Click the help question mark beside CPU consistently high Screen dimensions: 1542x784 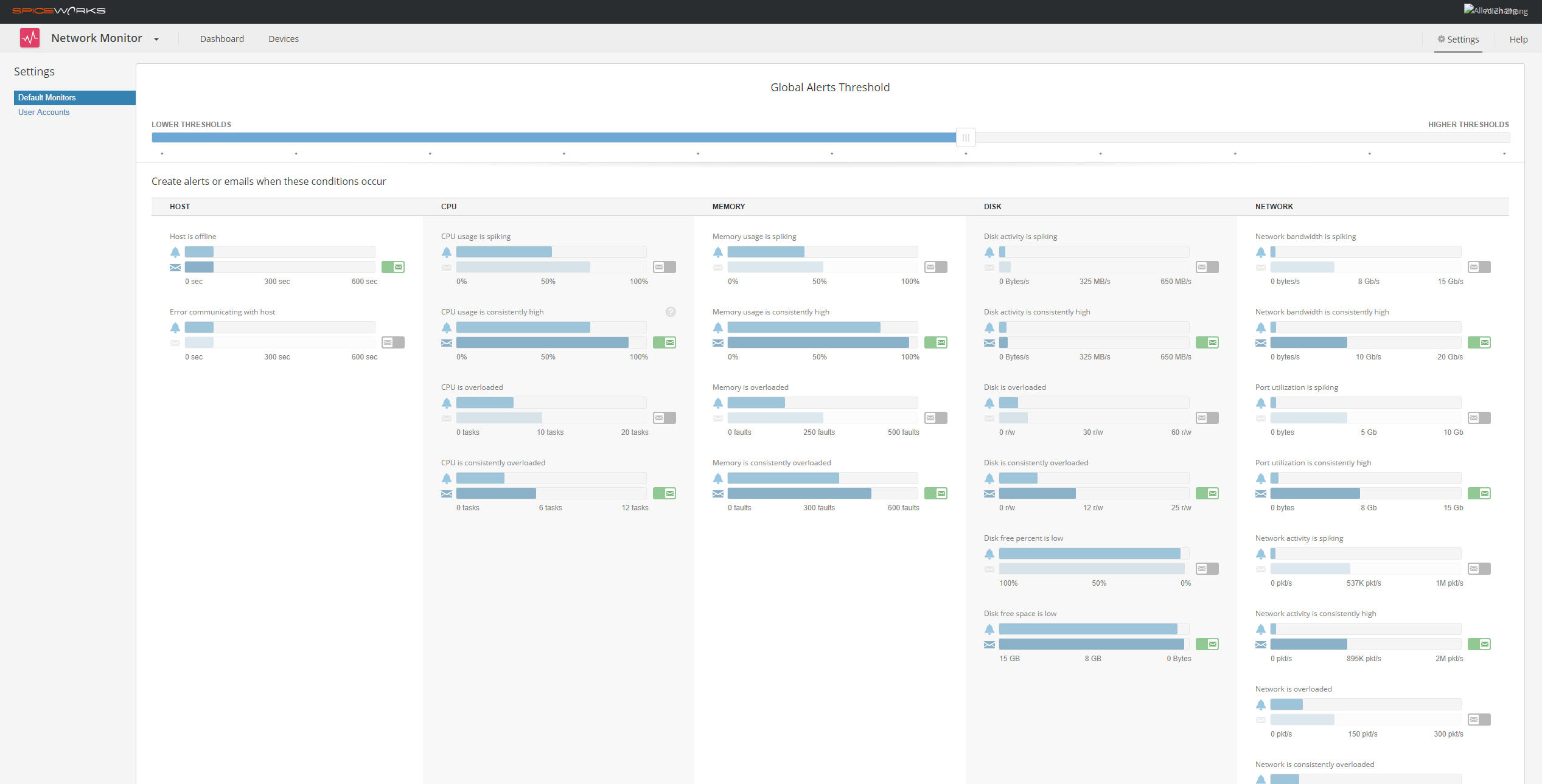(670, 312)
